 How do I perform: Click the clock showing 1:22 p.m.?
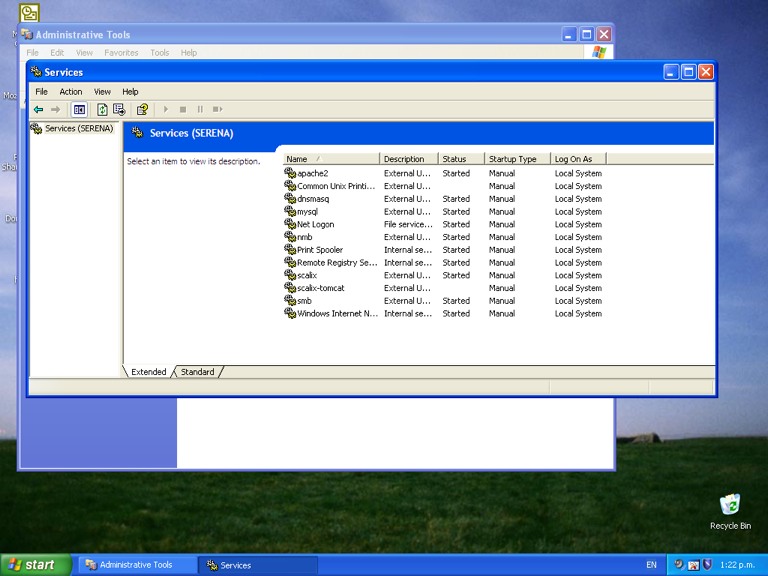[737, 565]
